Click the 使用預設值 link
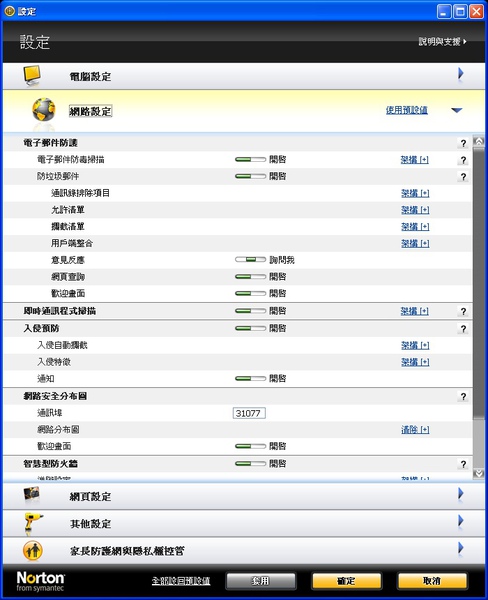Screen dimensions: 488x600 (x=406, y=110)
